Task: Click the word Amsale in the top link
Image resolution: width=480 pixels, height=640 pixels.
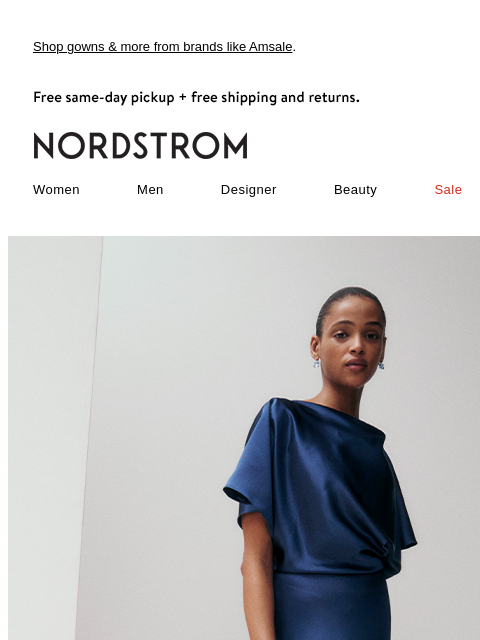Action: coord(271,47)
